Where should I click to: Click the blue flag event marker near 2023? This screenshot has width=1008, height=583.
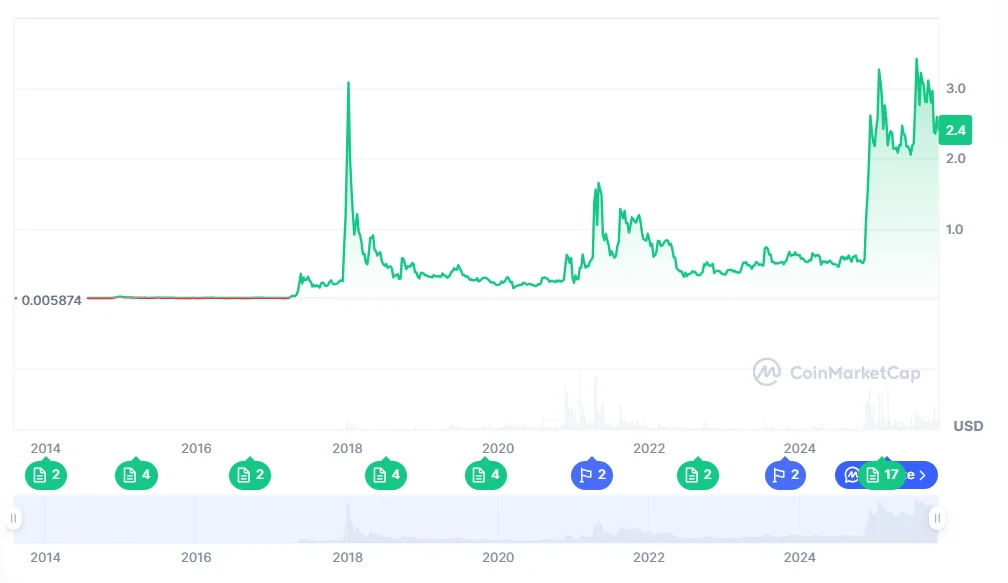[x=785, y=475]
